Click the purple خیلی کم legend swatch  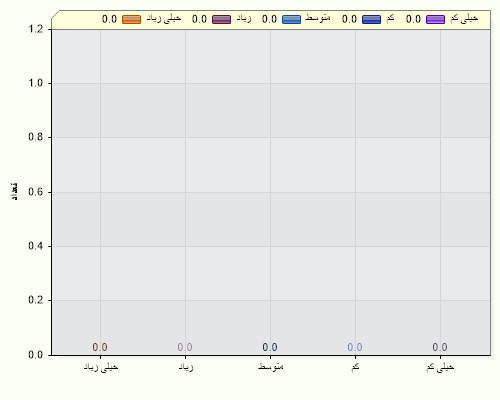[435, 19]
